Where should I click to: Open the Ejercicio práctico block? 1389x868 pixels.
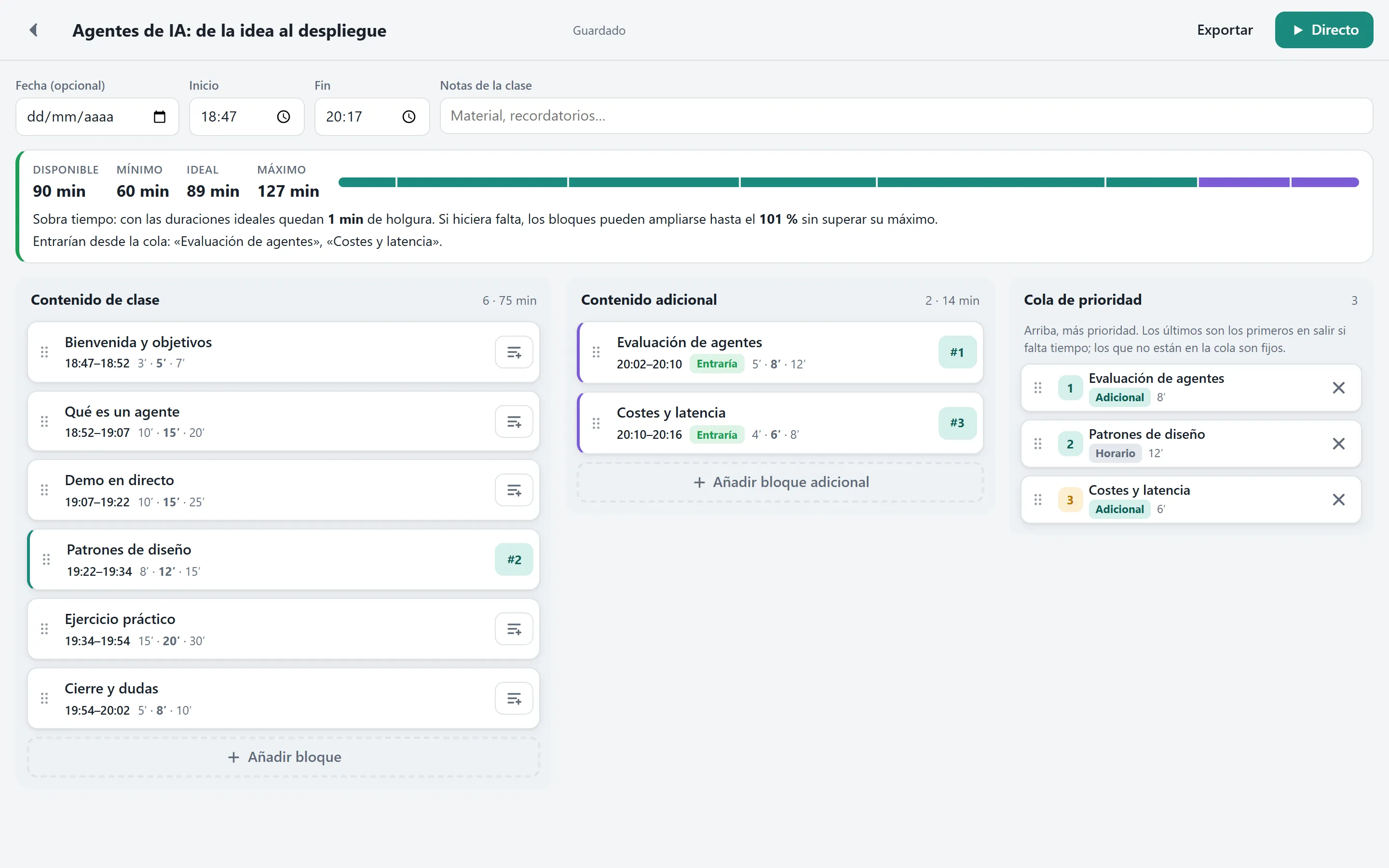[x=284, y=629]
